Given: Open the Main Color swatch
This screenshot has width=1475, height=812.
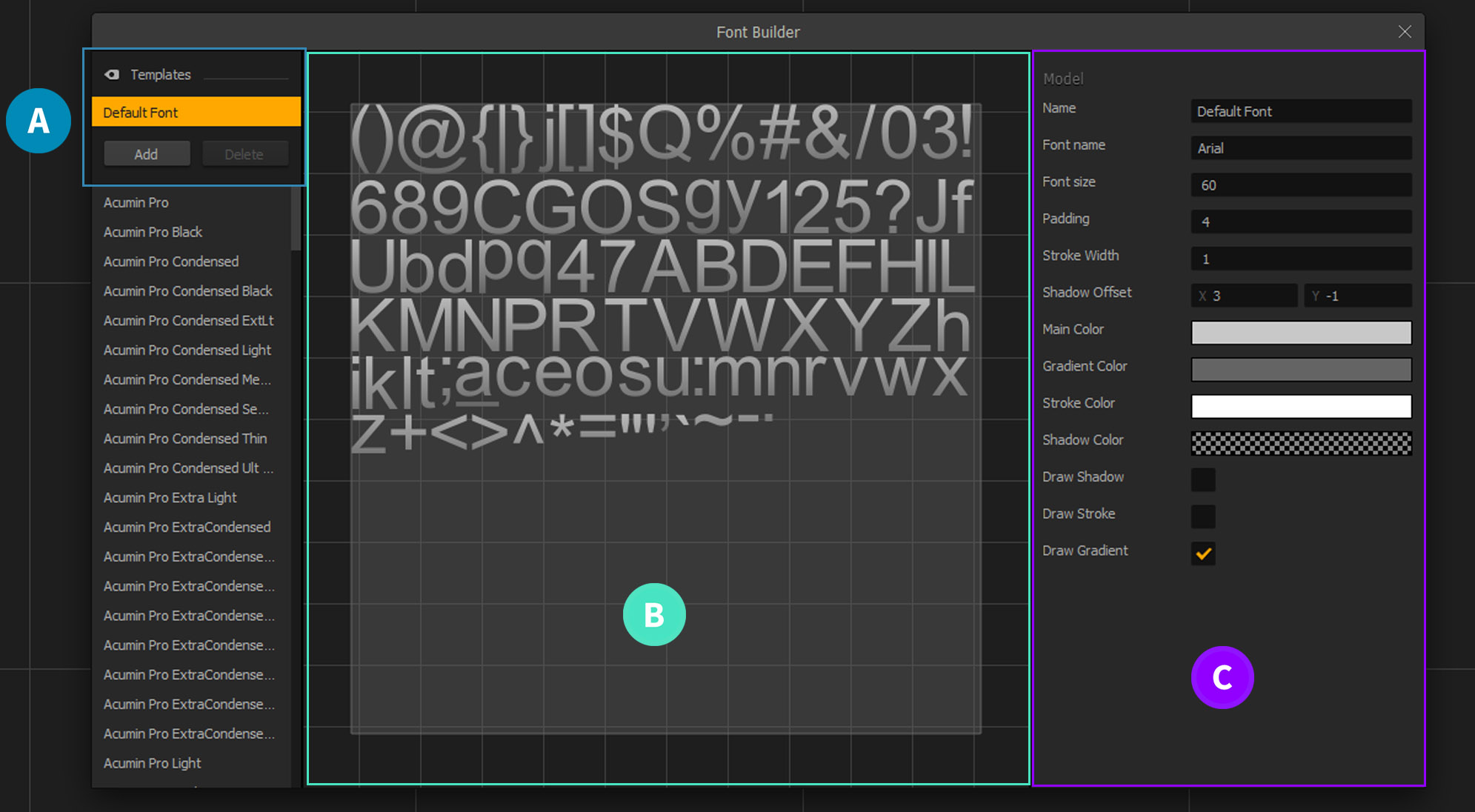Looking at the screenshot, I should [1301, 332].
